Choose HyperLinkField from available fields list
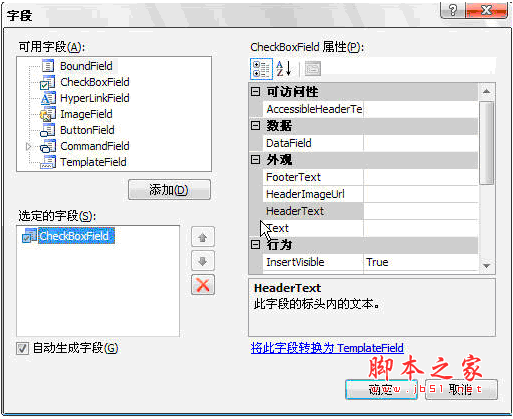 tap(95, 98)
